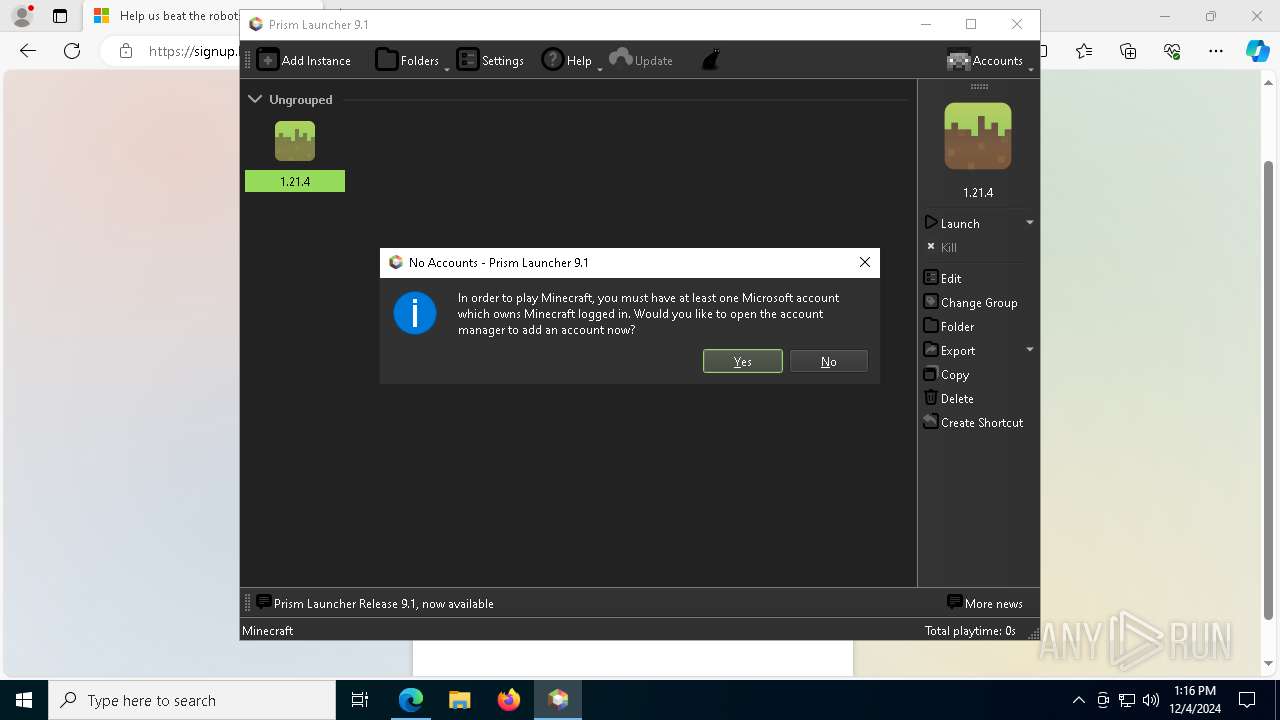Image resolution: width=1280 pixels, height=720 pixels.
Task: Click the Prism Launcher taskbar icon
Action: tap(558, 700)
